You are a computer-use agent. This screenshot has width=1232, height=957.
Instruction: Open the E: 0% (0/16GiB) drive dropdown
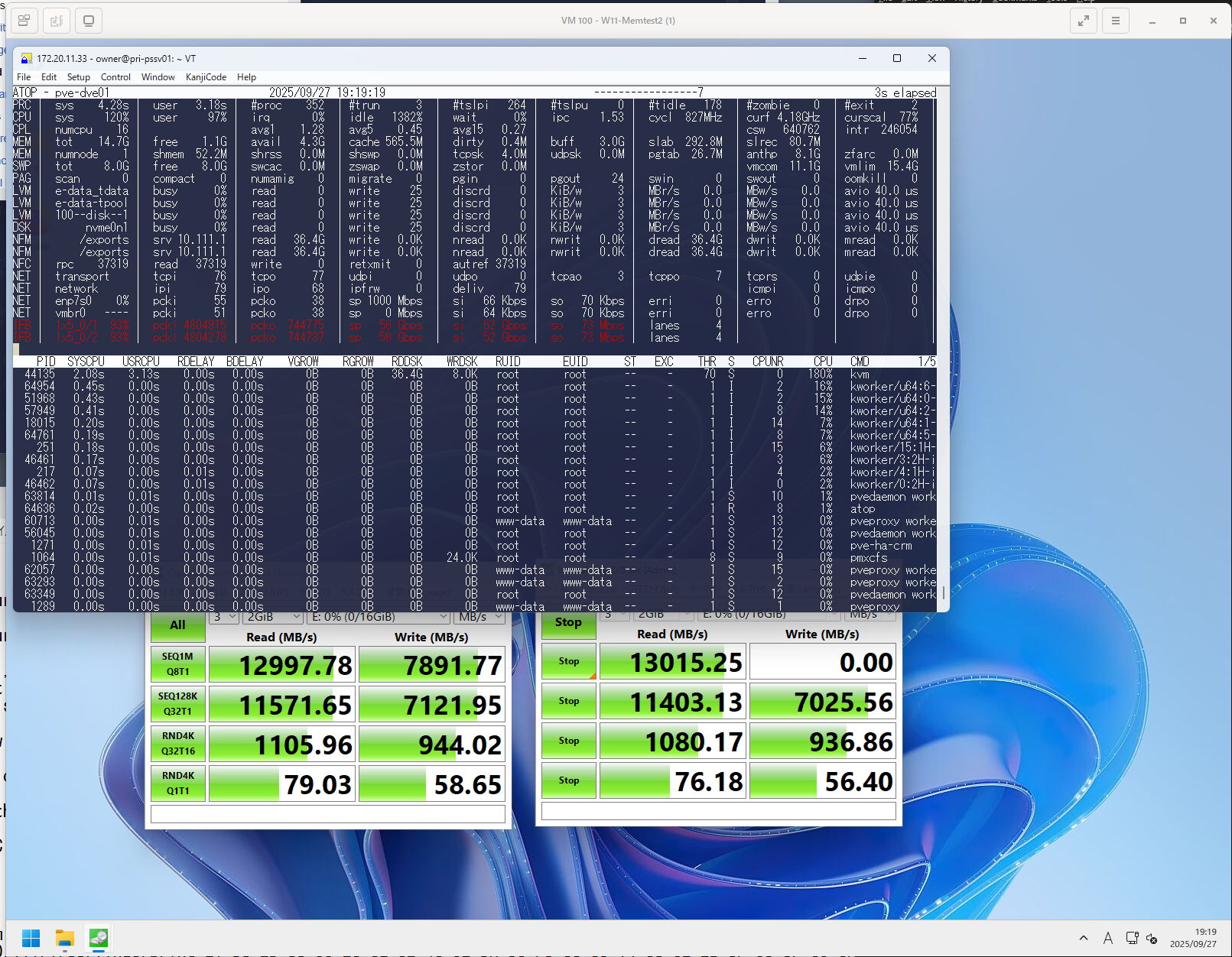click(x=379, y=617)
